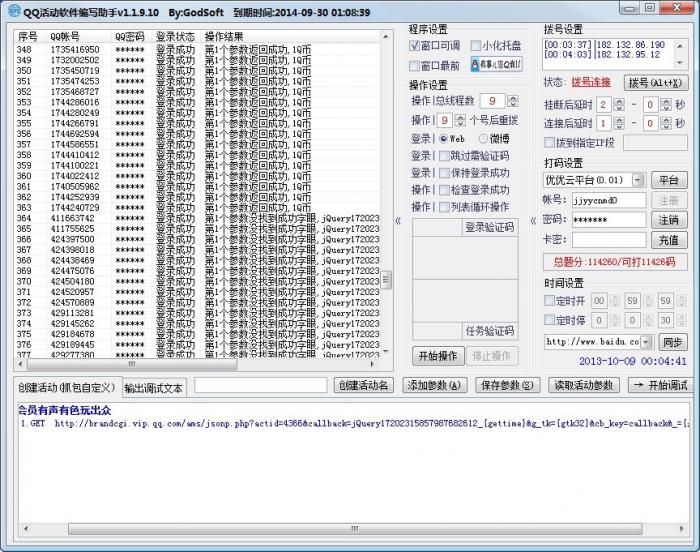Adjust the 个号后重拨 count stepper

click(460, 120)
